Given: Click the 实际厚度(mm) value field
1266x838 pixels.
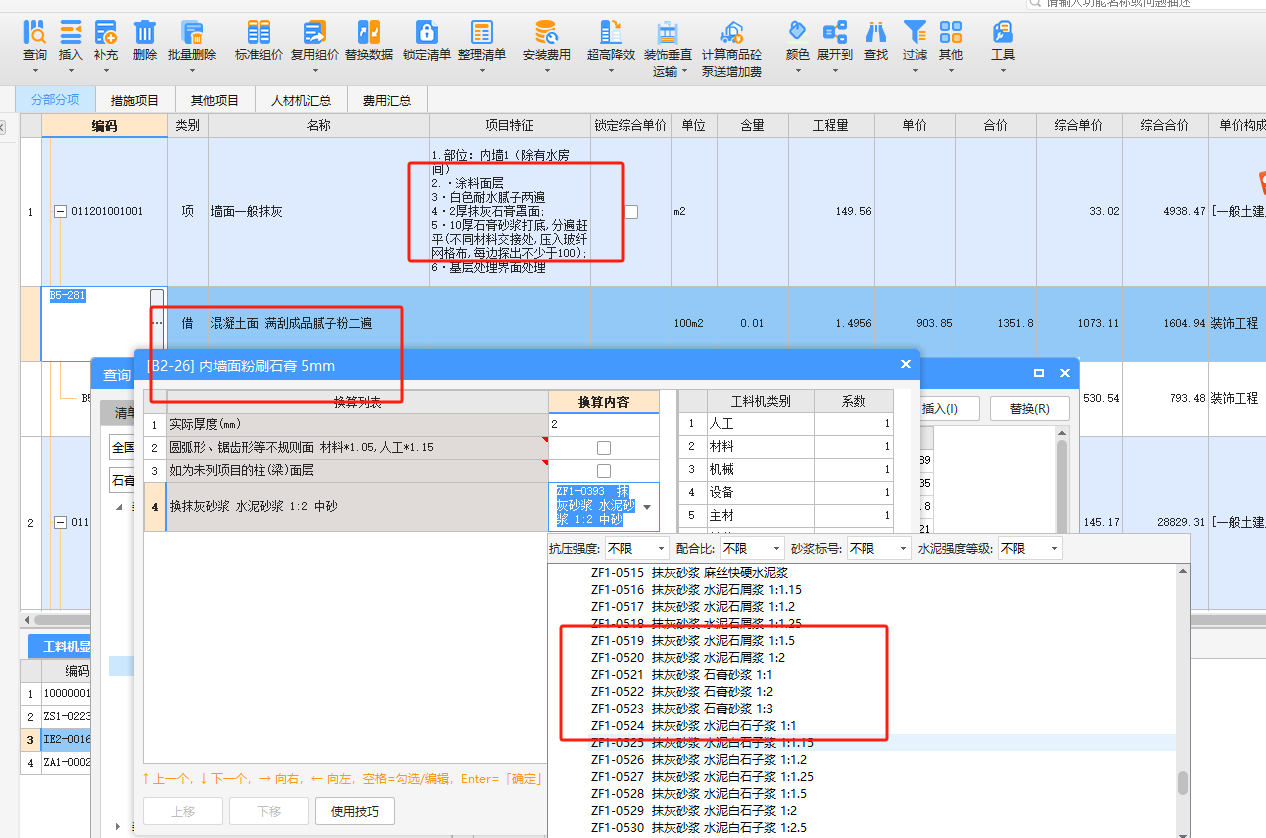Looking at the screenshot, I should coord(604,424).
